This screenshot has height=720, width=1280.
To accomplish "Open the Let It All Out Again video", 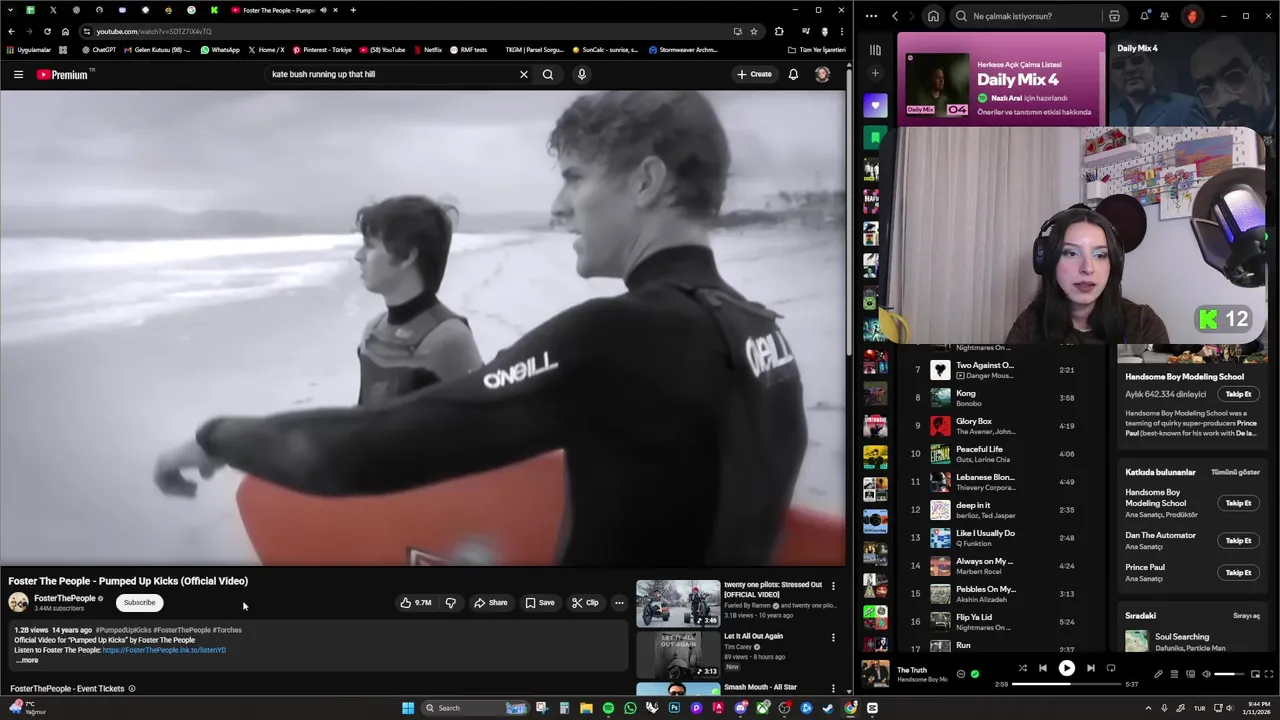I will 678,654.
